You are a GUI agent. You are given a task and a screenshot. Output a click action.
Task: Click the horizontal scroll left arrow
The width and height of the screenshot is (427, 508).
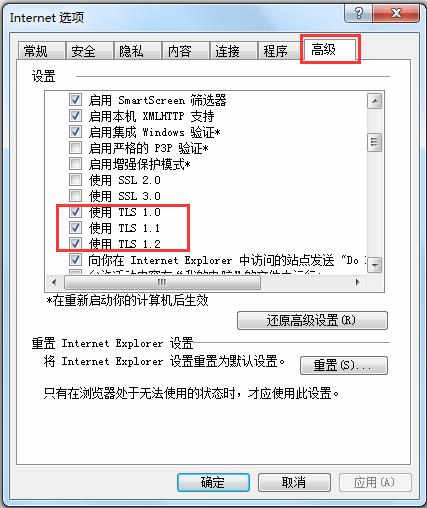(54, 283)
